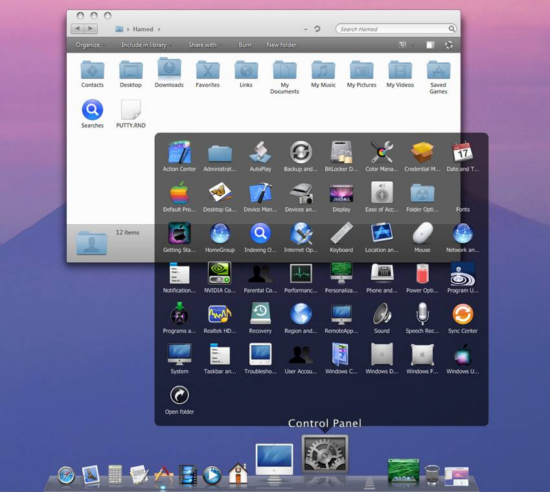Select Downloads folder in Hamed window
This screenshot has width=550, height=492.
tap(169, 73)
